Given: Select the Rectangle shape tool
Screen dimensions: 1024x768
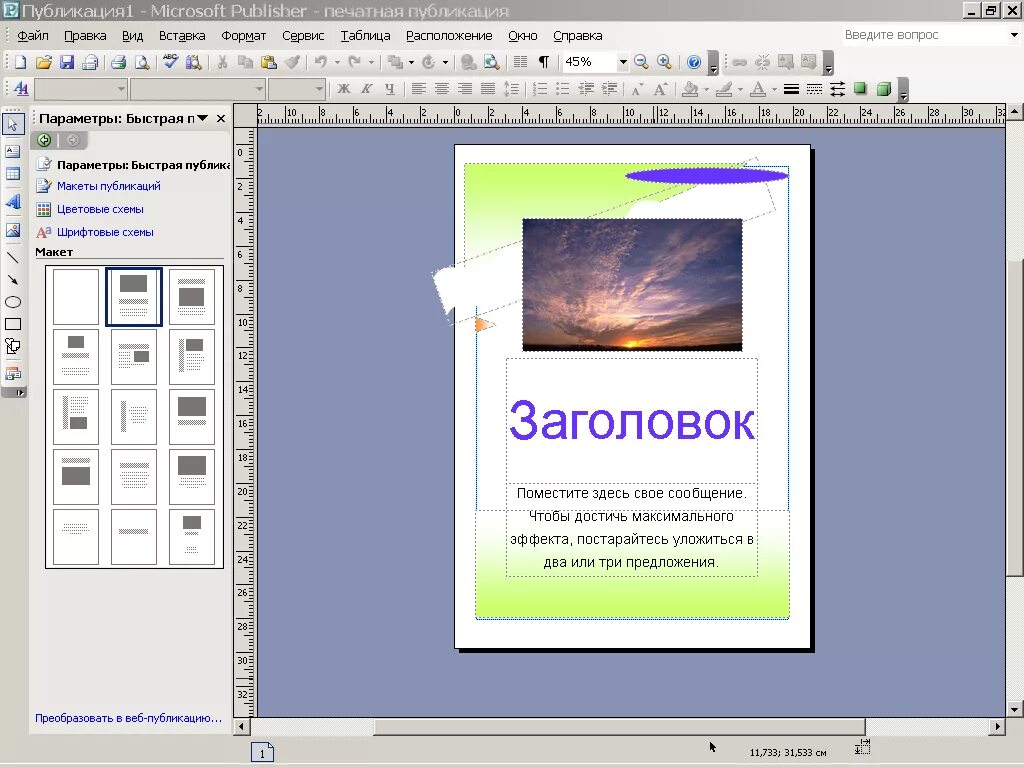Looking at the screenshot, I should pos(13,325).
